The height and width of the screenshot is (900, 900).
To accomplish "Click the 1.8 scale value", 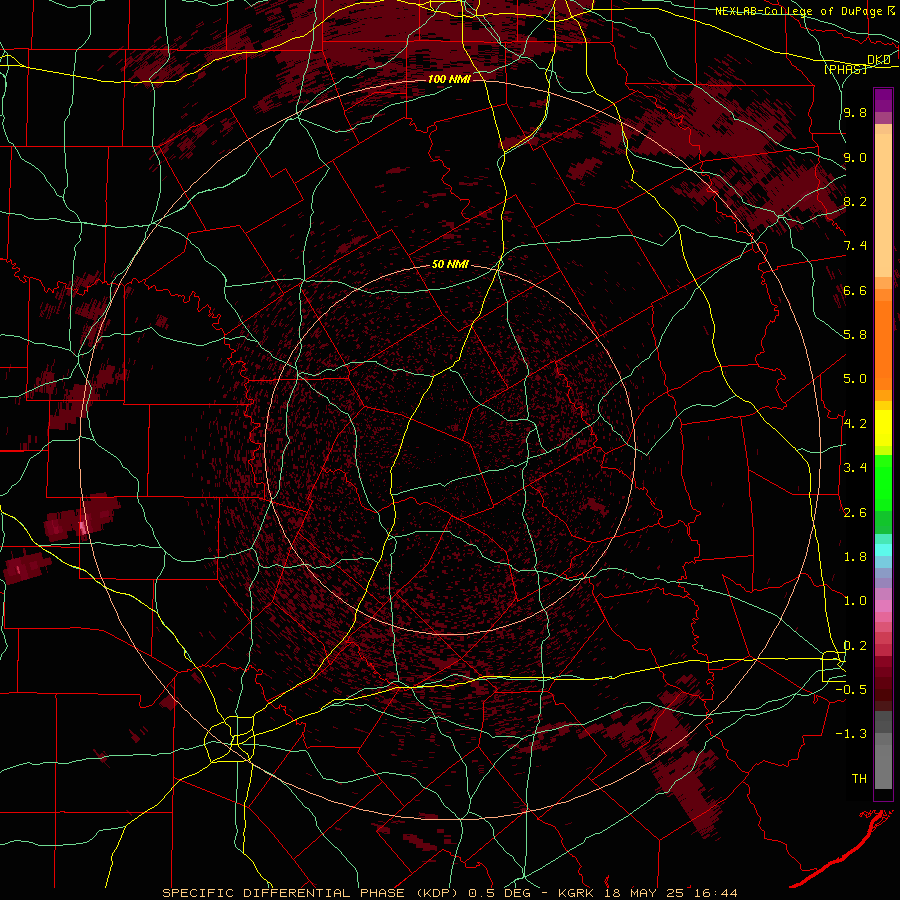I will (x=855, y=557).
